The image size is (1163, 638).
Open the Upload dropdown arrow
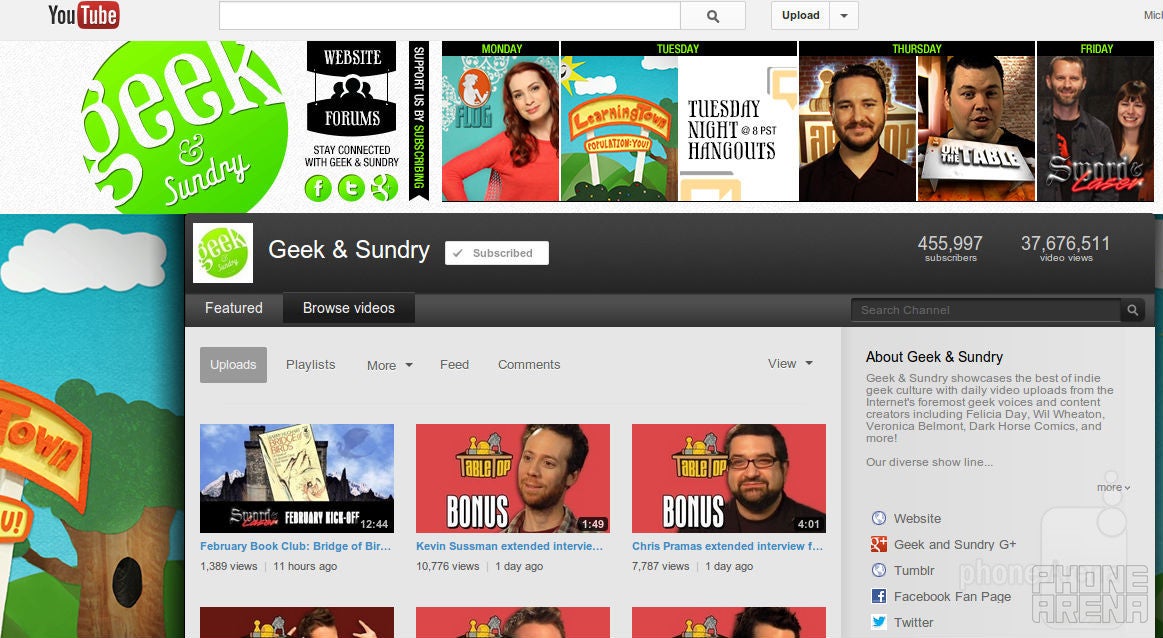coord(843,16)
